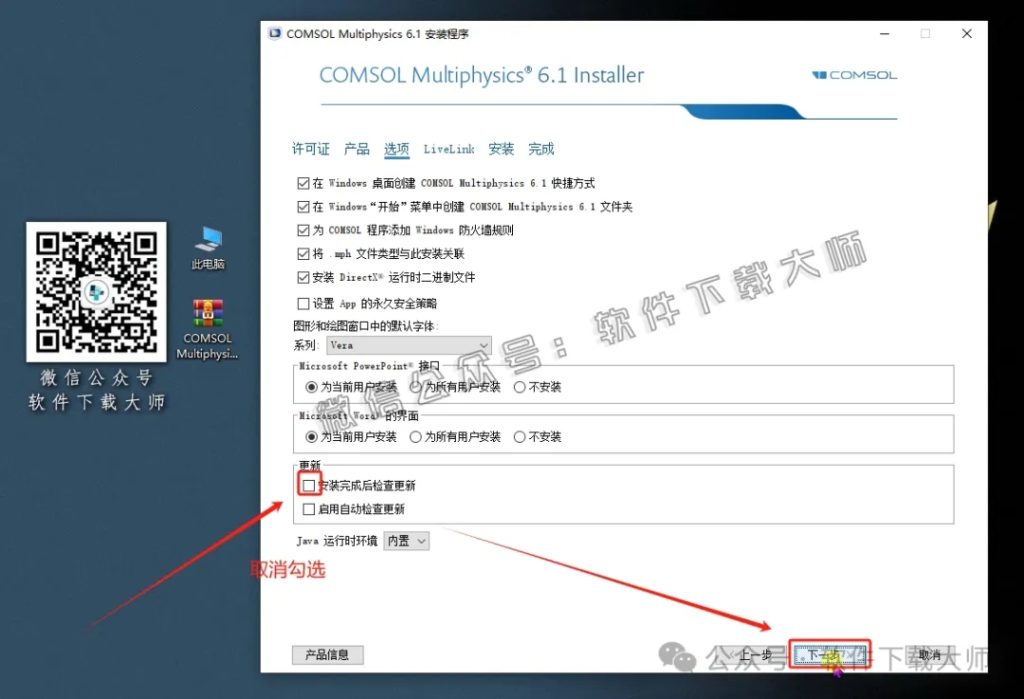Click the COMSOL logo in the installer header
The height and width of the screenshot is (699, 1024).
[x=853, y=74]
